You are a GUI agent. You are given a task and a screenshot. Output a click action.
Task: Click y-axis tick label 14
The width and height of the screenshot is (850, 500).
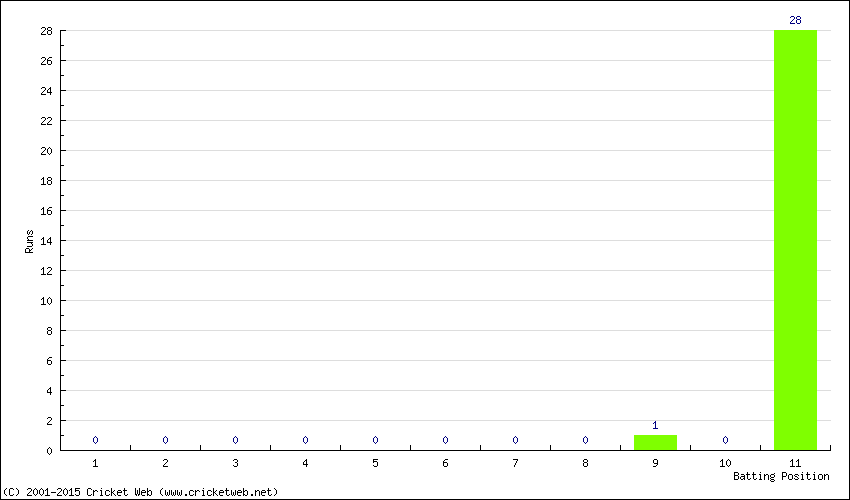(47, 241)
